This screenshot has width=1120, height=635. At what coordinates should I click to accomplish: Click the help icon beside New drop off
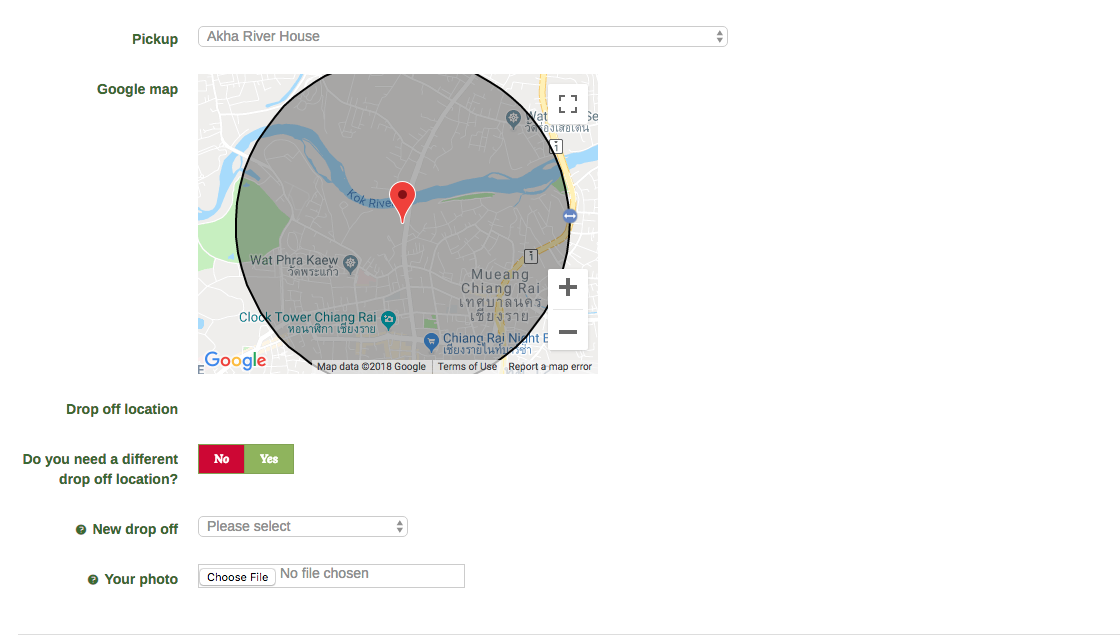pos(81,530)
